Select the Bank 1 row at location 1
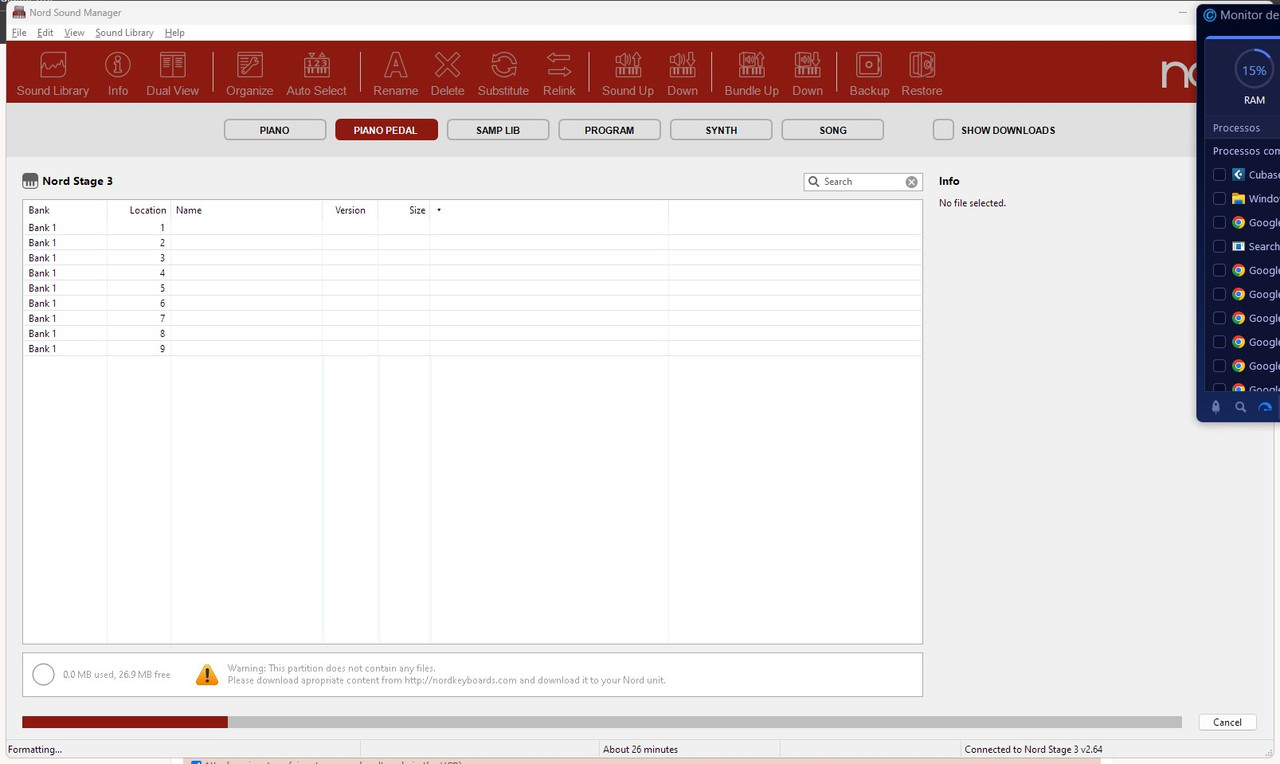 [x=472, y=228]
